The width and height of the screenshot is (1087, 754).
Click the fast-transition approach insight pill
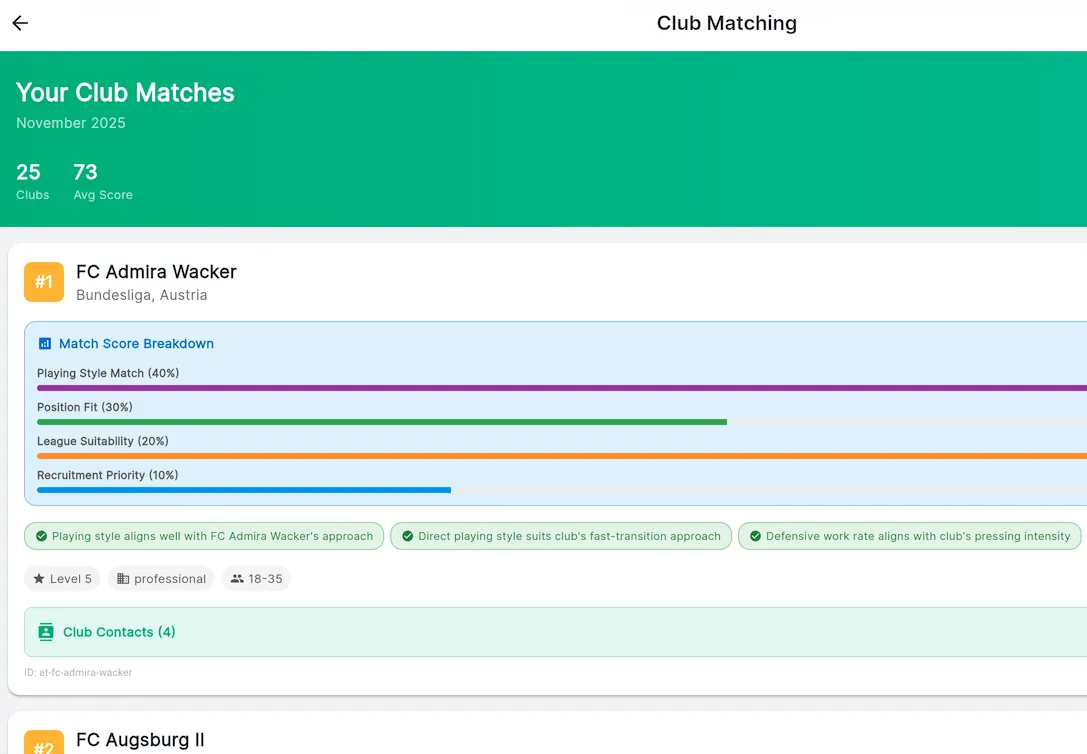(x=560, y=536)
